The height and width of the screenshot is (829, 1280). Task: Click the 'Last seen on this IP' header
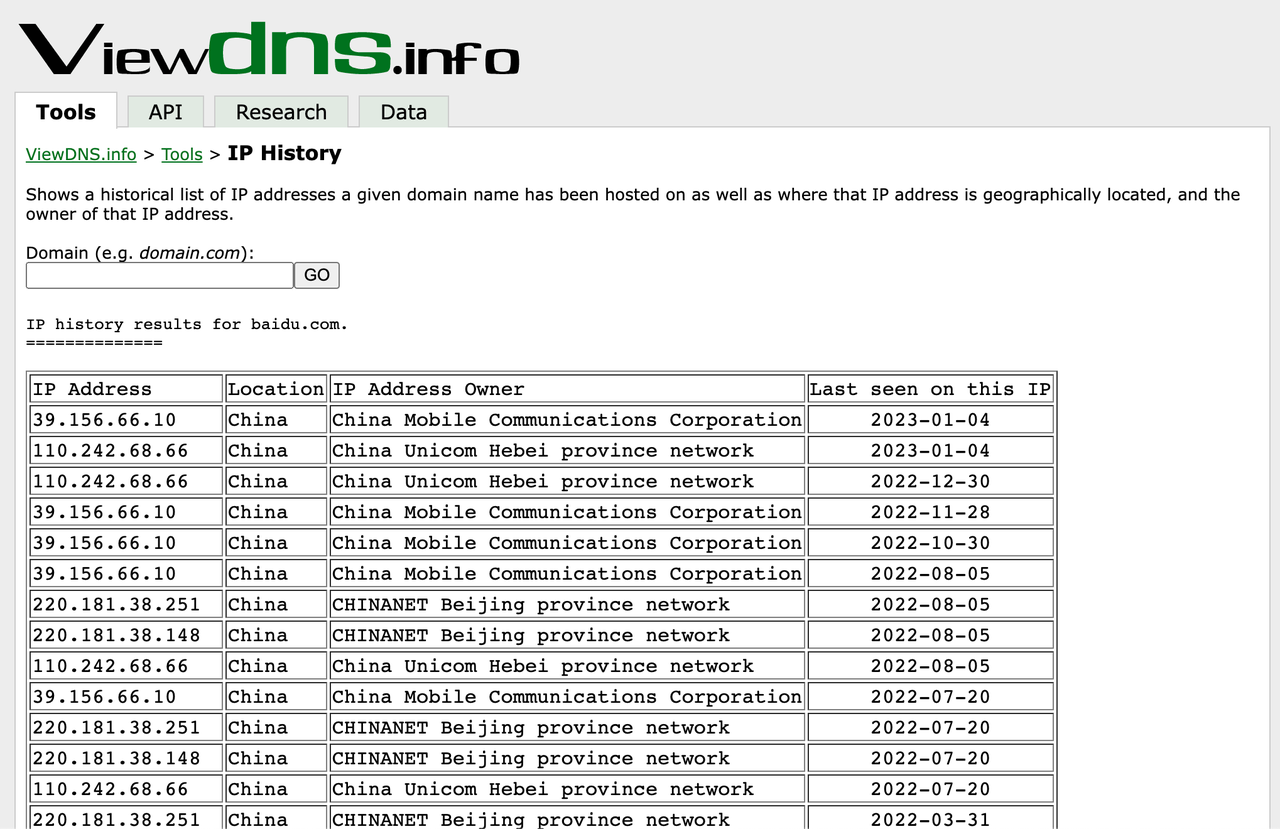930,389
